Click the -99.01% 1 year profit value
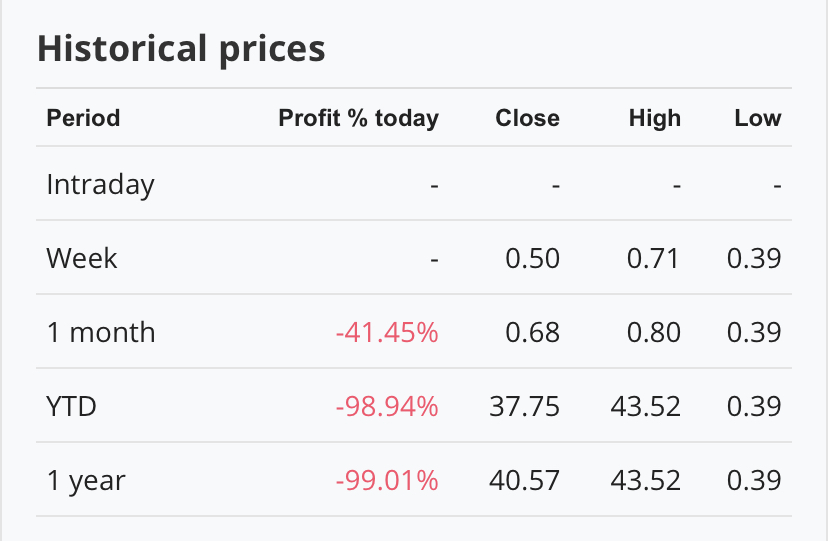 [x=387, y=480]
